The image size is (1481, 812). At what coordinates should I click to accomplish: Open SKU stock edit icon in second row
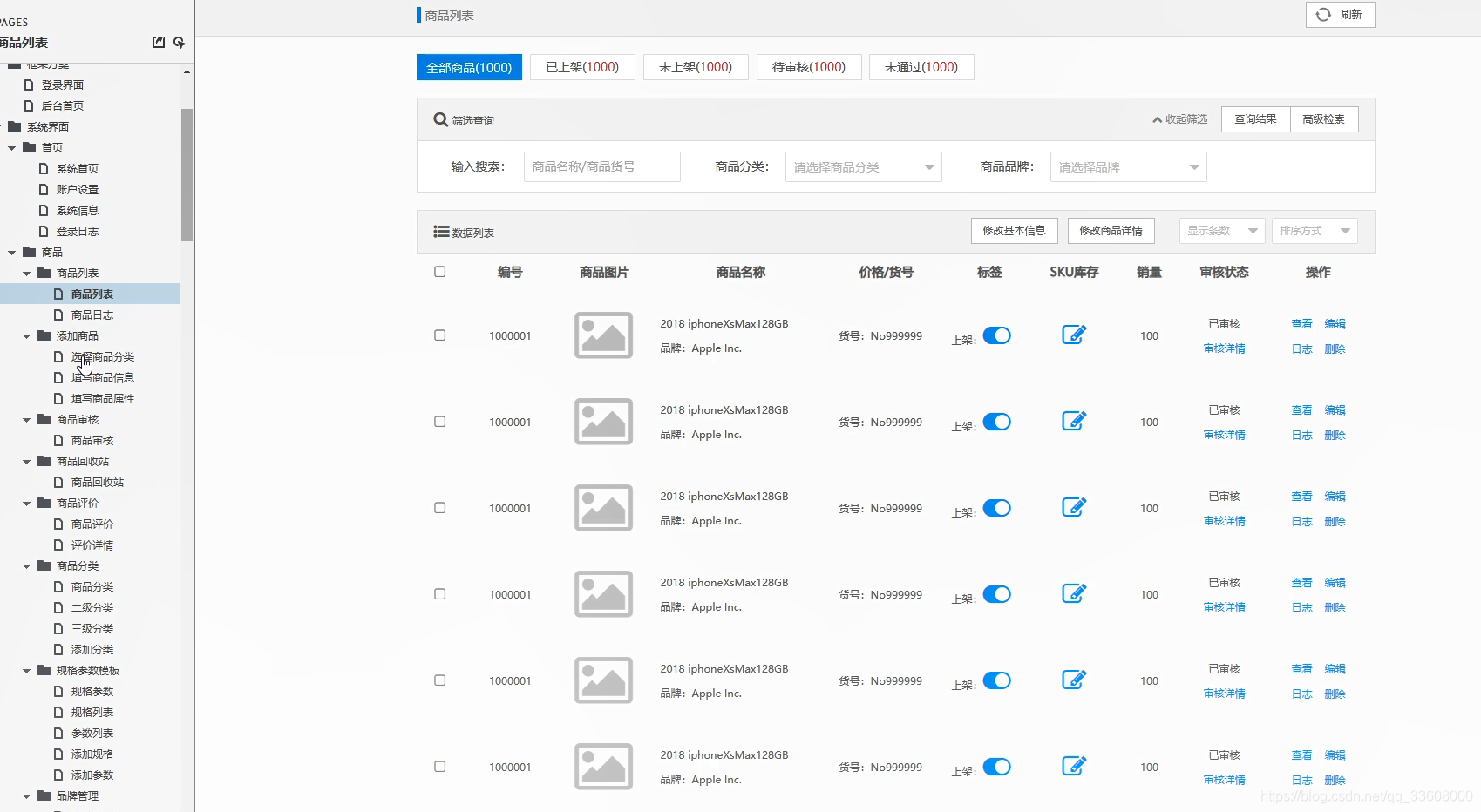coord(1074,421)
